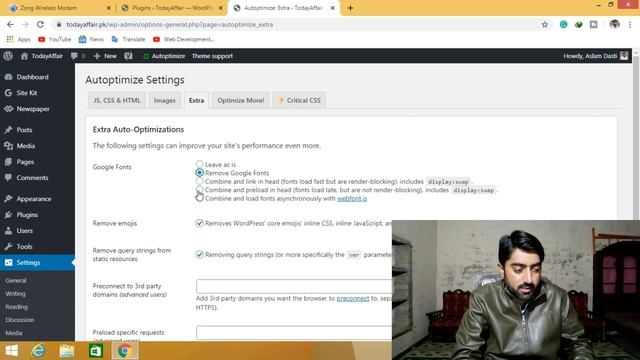Image resolution: width=640 pixels, height=360 pixels.
Task: Open Translate bookmark
Action: [129, 39]
